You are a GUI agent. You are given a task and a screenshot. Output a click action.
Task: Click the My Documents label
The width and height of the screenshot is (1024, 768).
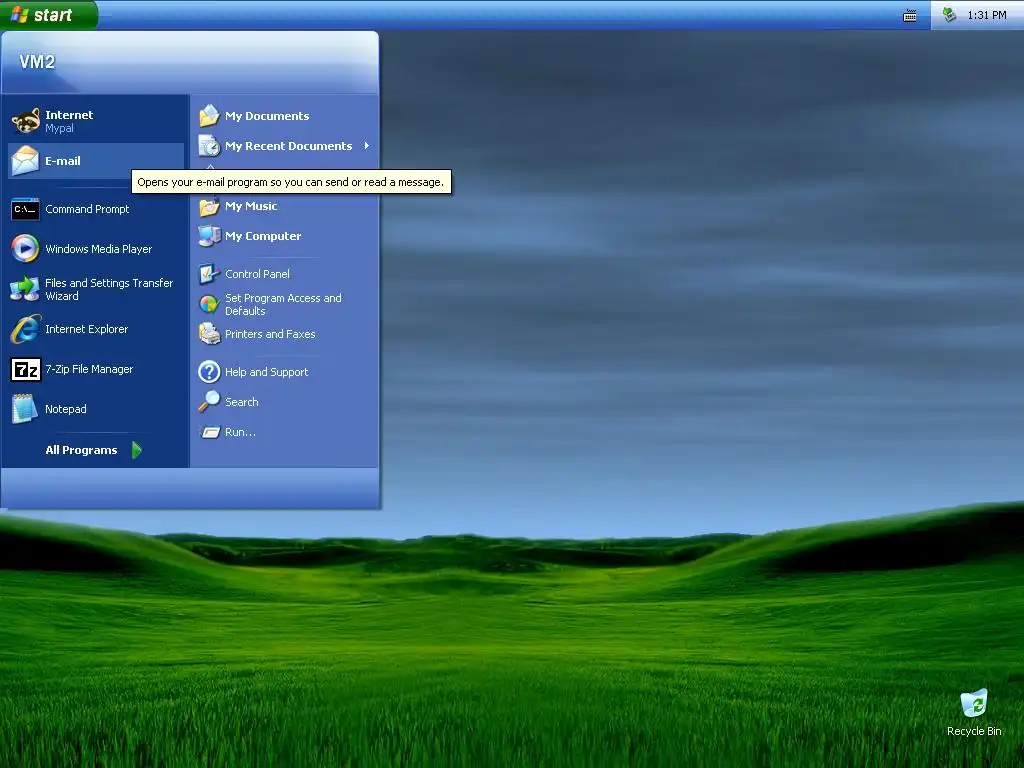point(267,116)
